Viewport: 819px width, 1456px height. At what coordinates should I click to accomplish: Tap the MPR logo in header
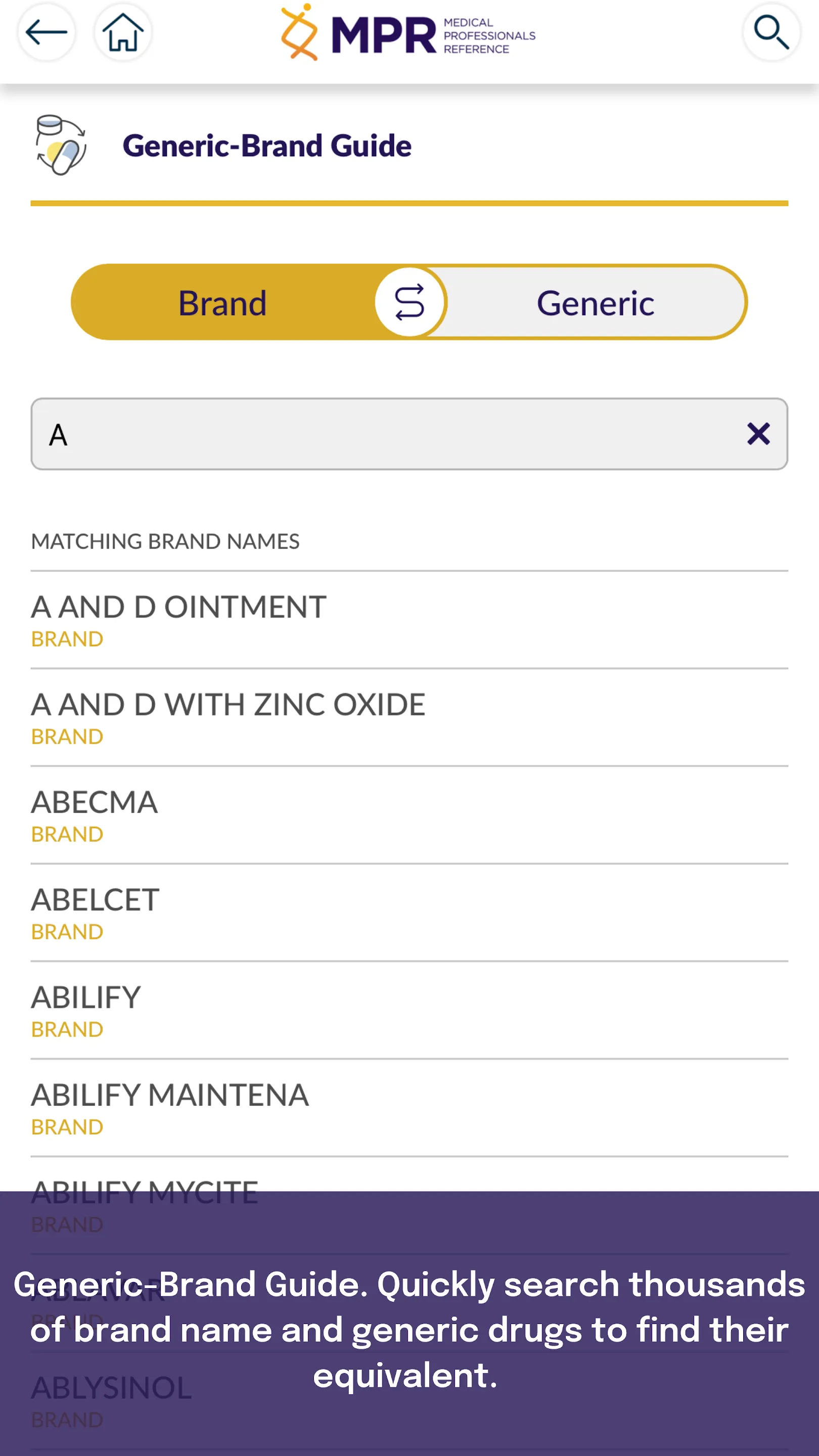coord(408,33)
